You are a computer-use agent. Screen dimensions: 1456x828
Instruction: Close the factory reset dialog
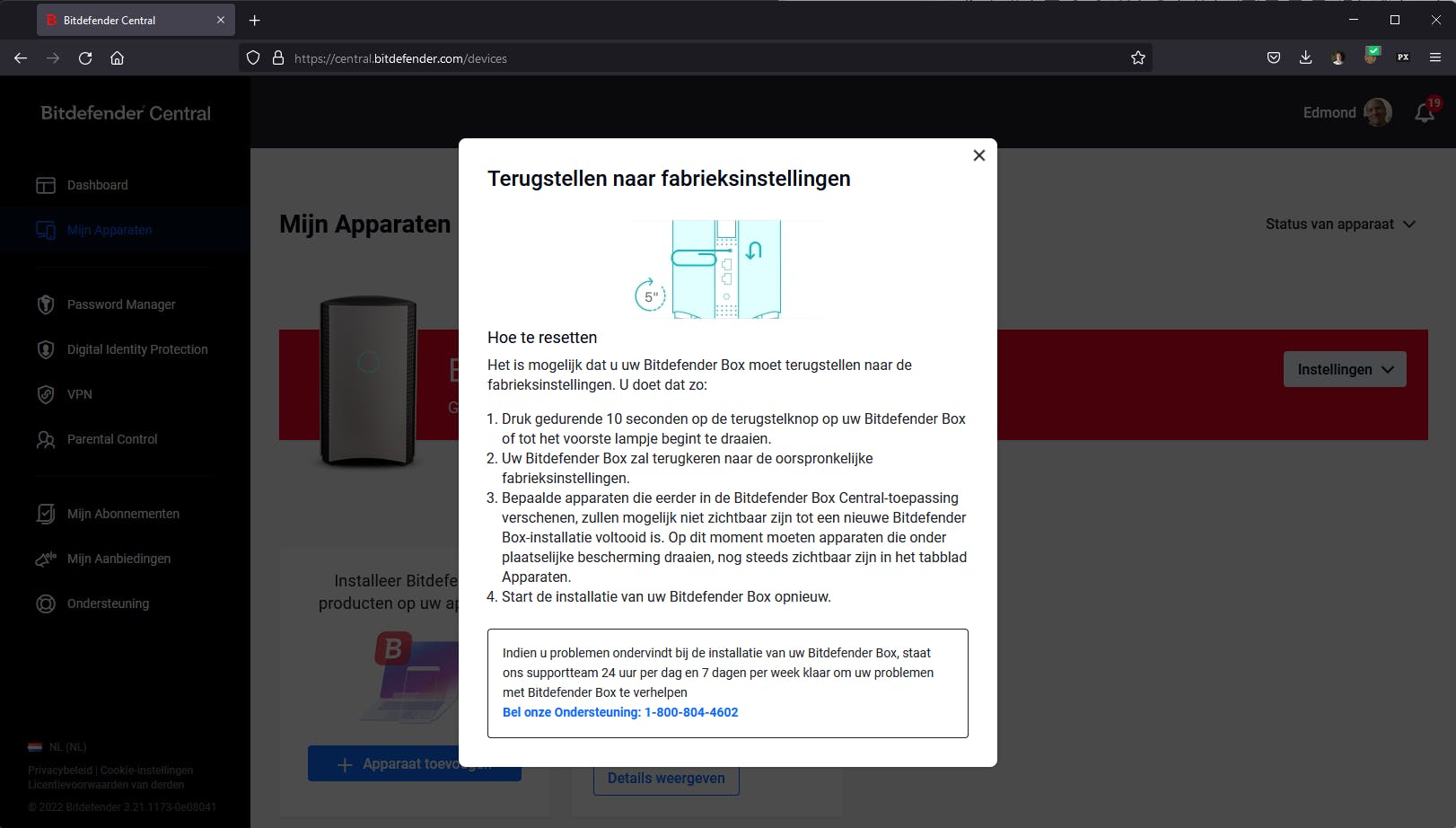click(979, 155)
